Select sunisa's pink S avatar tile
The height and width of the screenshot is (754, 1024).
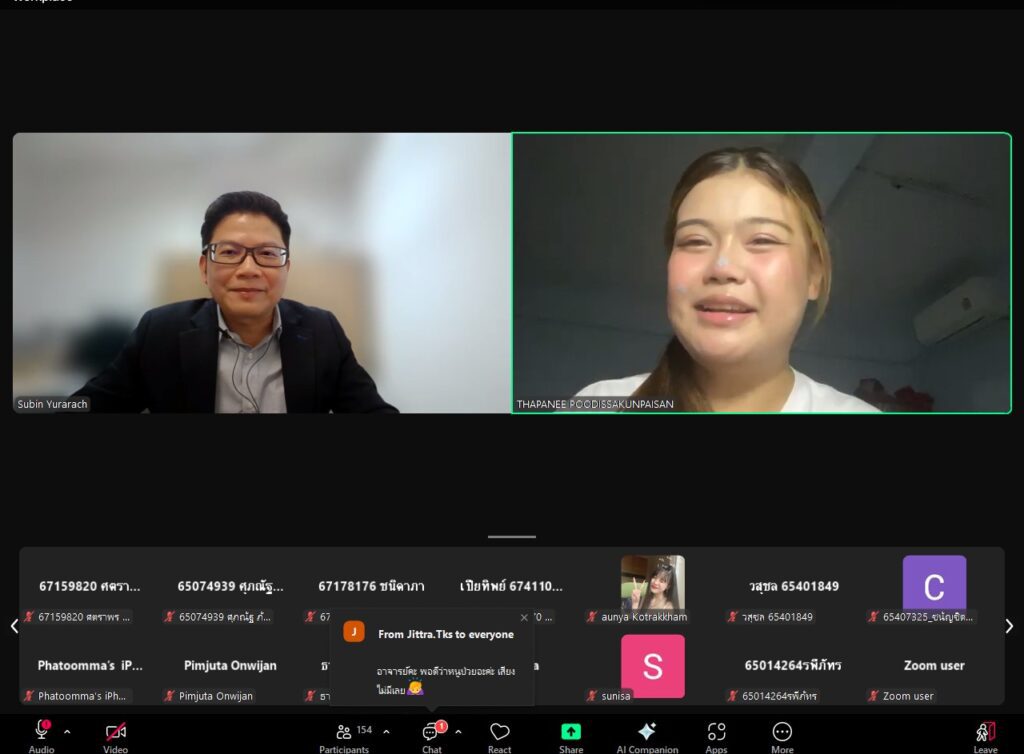652,666
